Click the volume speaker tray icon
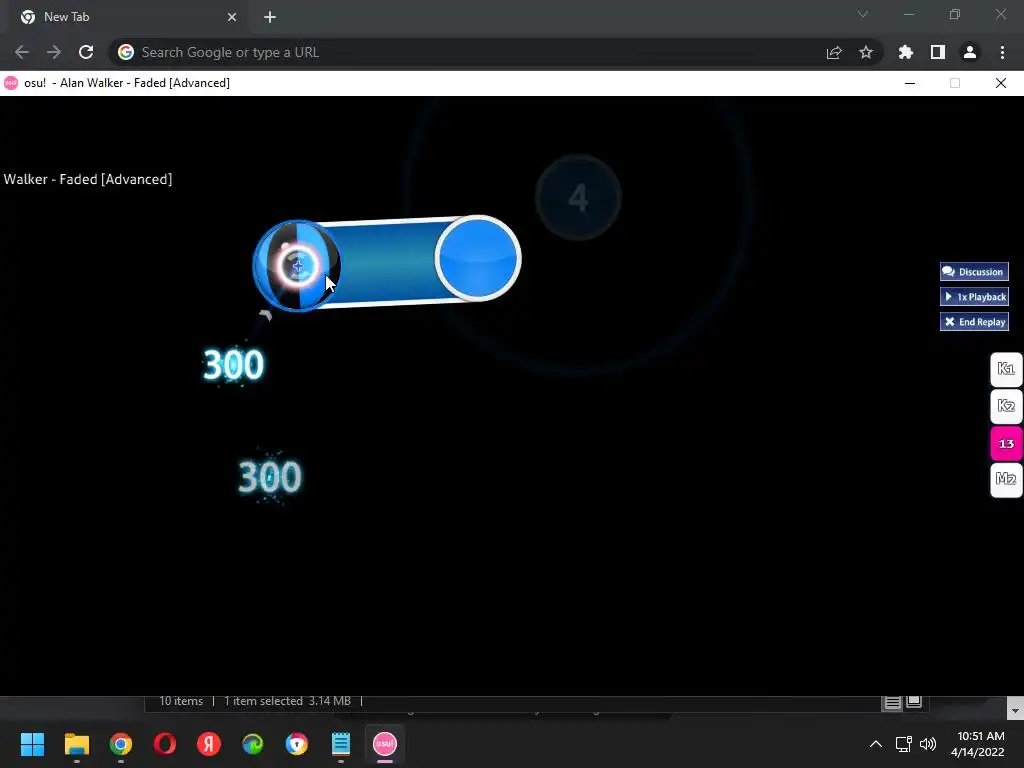1024x768 pixels. 927,744
